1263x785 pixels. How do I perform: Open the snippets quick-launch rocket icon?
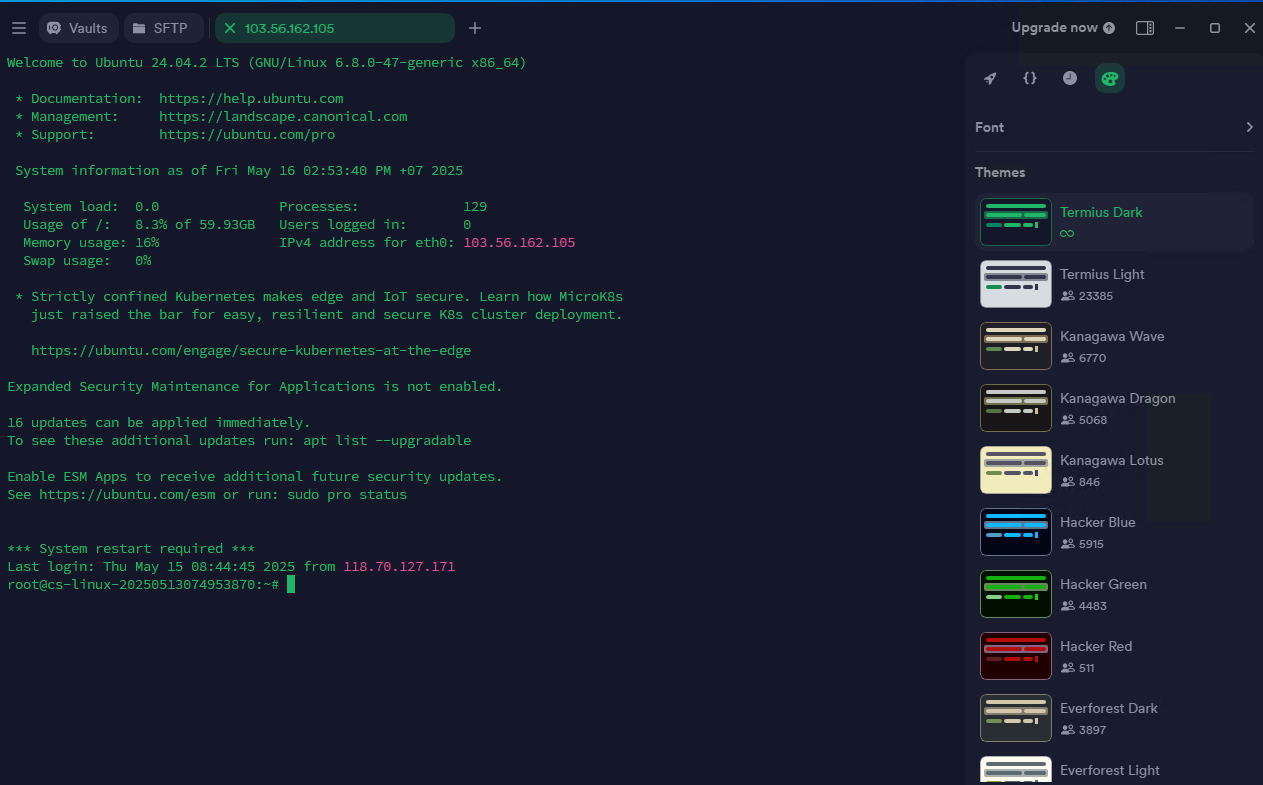pyautogui.click(x=990, y=78)
